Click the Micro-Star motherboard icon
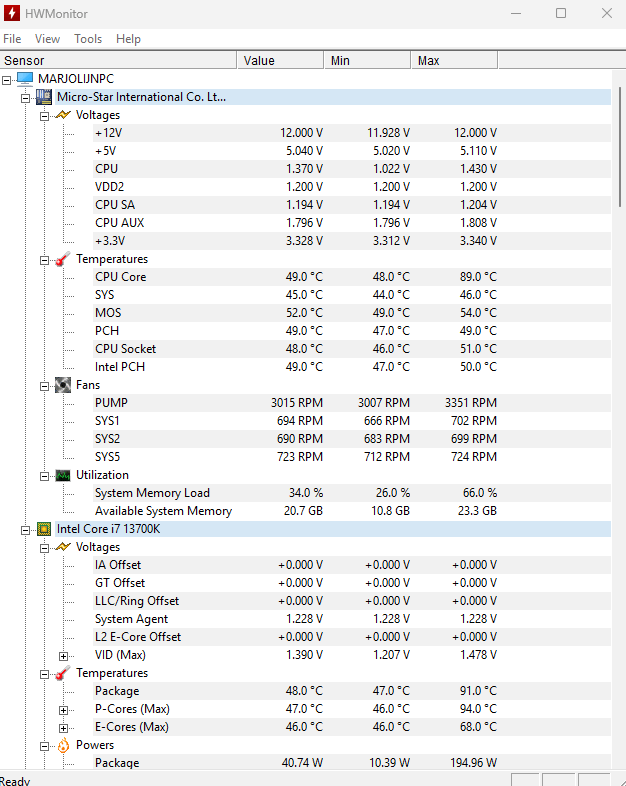 pos(44,97)
